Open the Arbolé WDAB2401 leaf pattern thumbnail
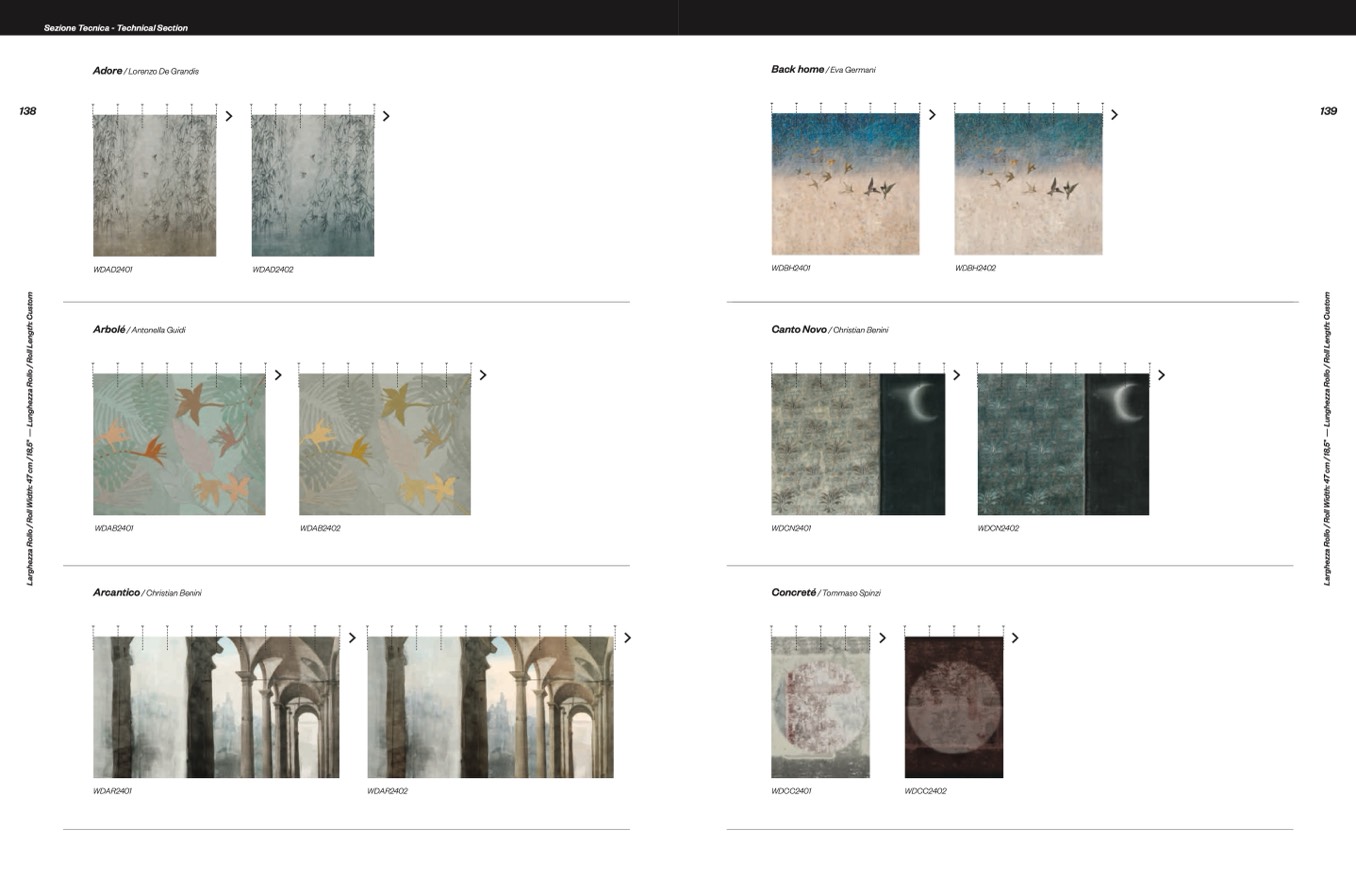The image size is (1356, 878). pyautogui.click(x=179, y=444)
